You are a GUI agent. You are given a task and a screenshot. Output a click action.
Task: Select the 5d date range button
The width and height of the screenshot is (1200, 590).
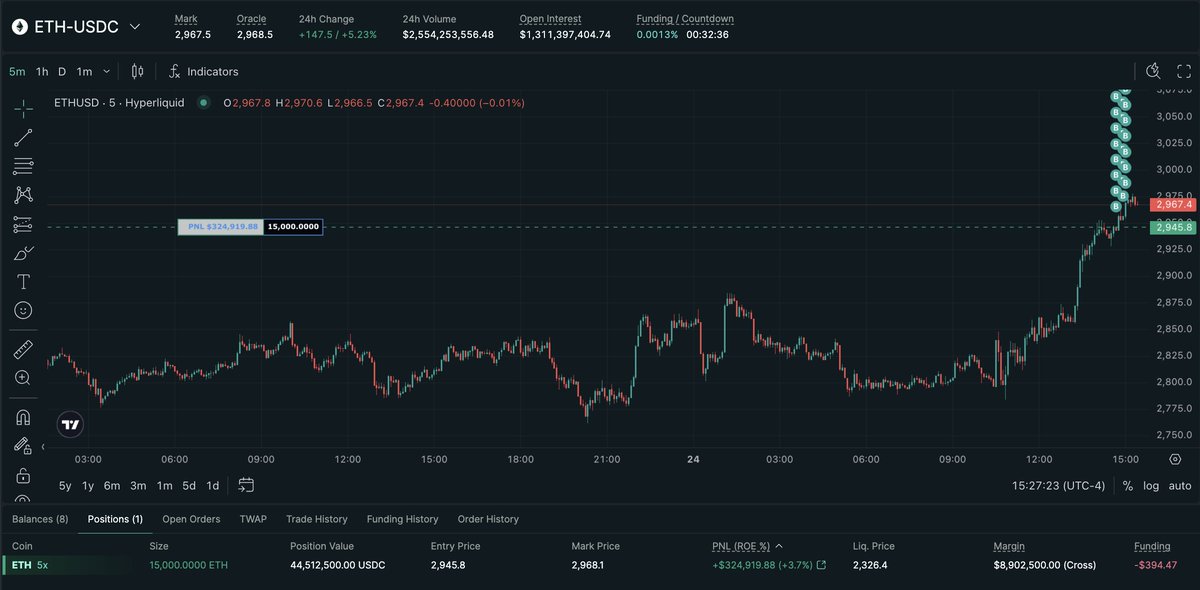coord(189,486)
